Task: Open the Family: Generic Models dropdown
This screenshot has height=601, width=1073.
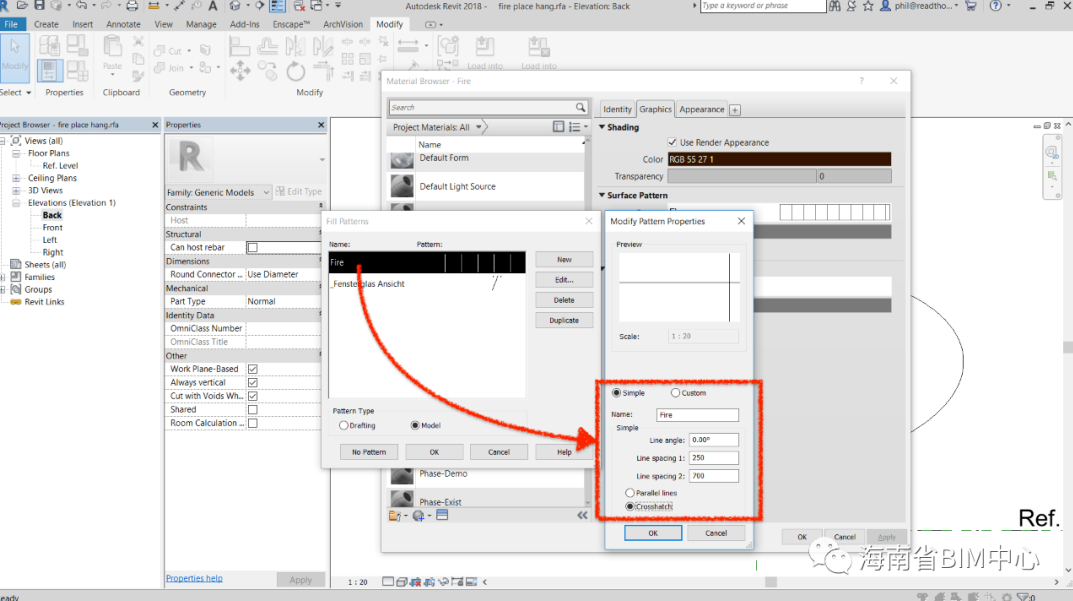Action: pyautogui.click(x=266, y=192)
